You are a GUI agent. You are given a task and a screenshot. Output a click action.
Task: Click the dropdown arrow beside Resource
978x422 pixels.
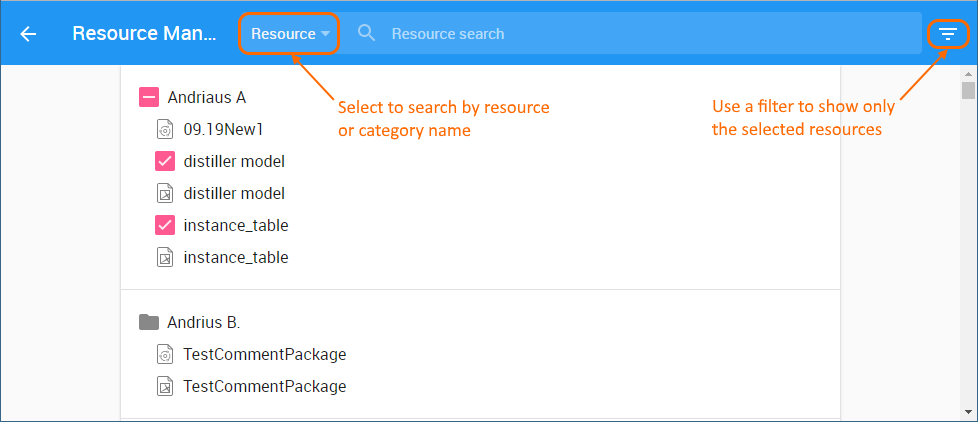click(x=326, y=34)
